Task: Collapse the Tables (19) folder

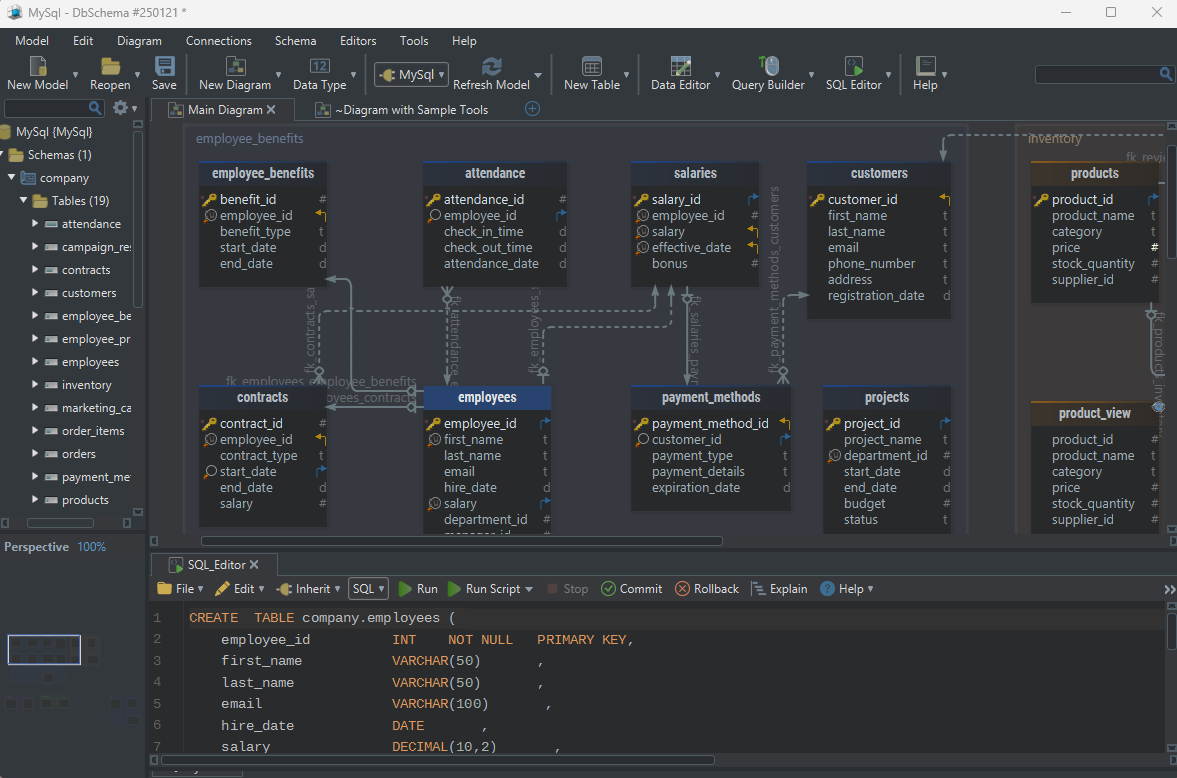Action: point(23,201)
